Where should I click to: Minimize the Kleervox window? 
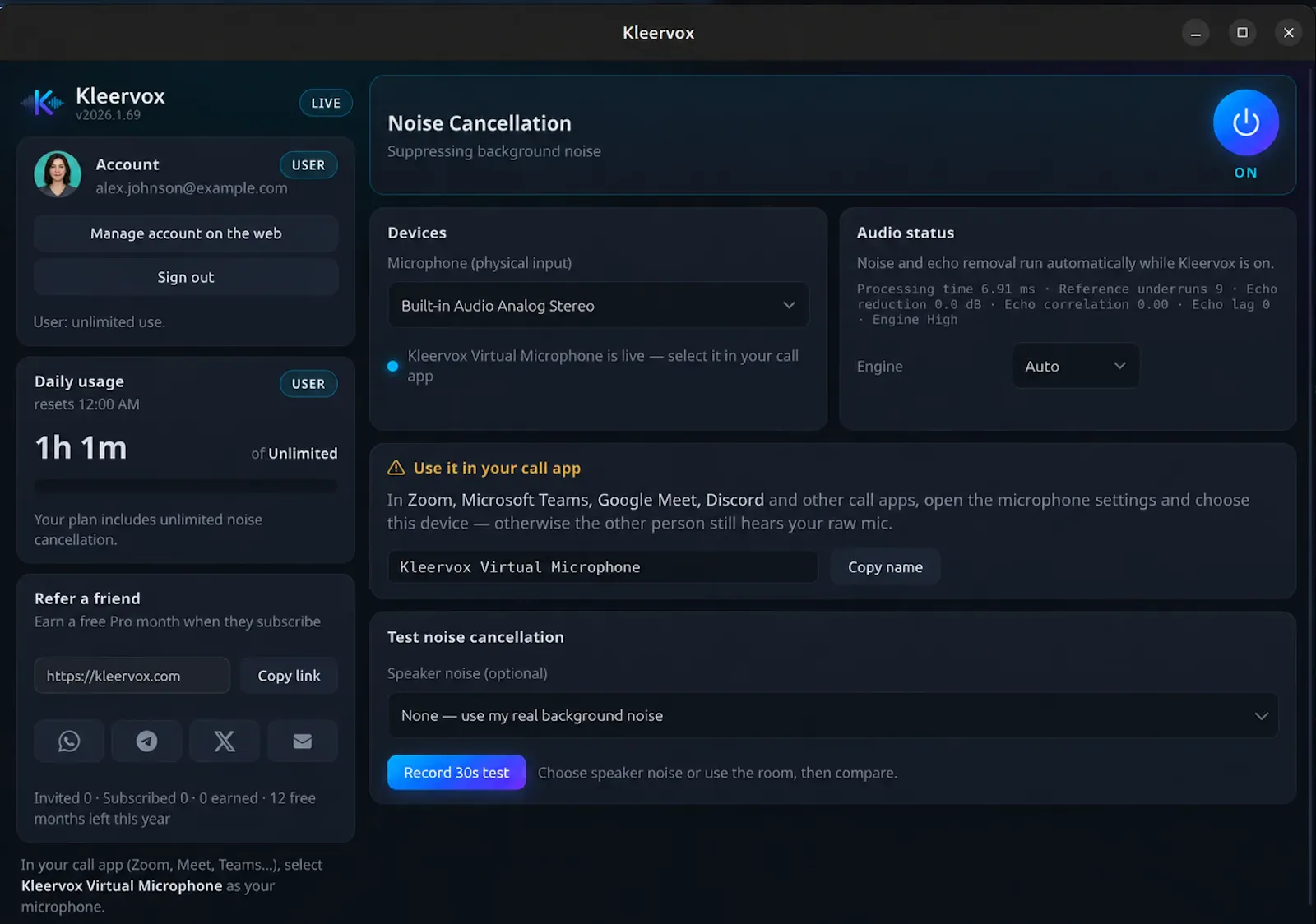tap(1196, 33)
